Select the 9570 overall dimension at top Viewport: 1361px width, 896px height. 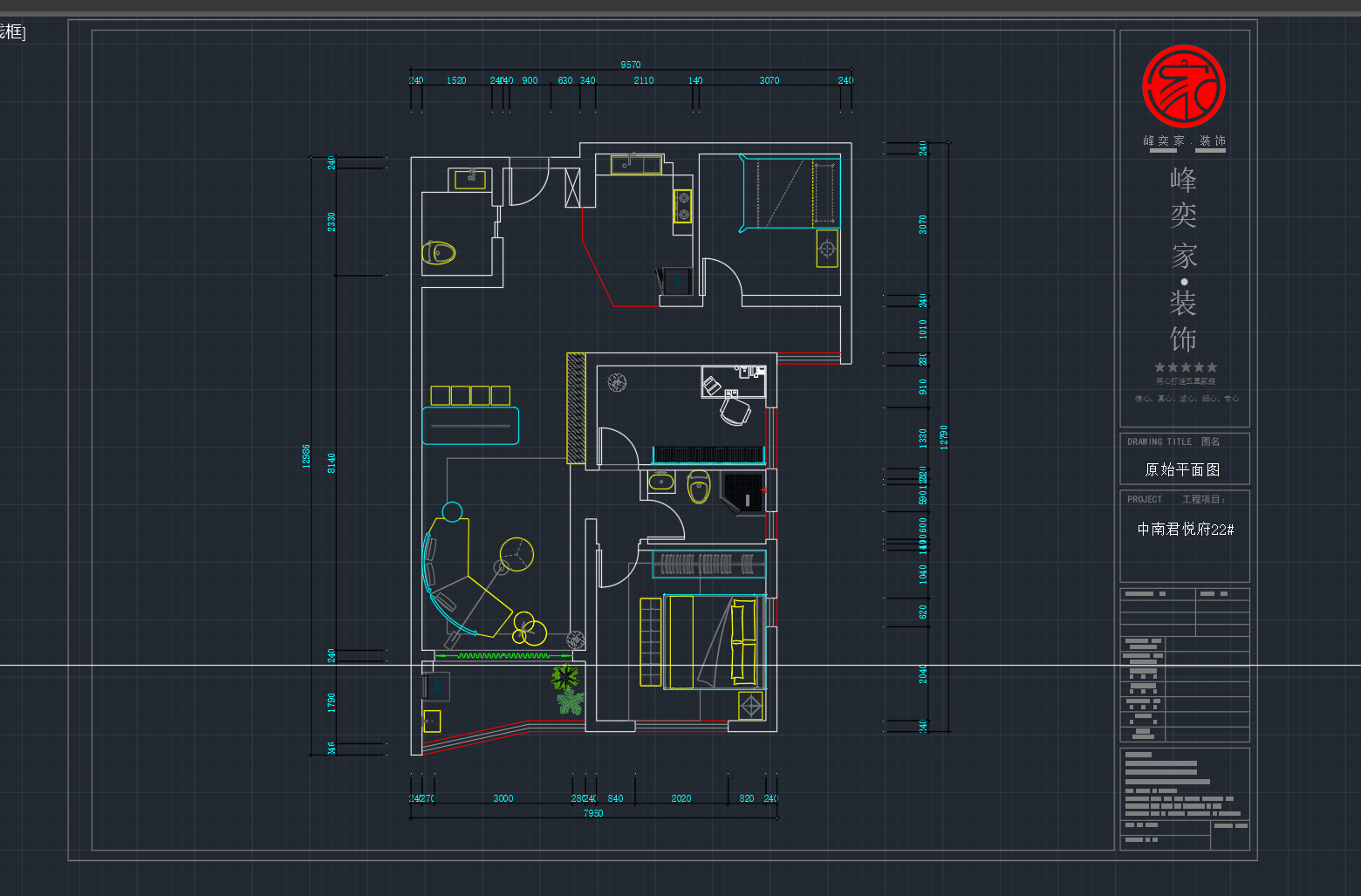pyautogui.click(x=630, y=65)
